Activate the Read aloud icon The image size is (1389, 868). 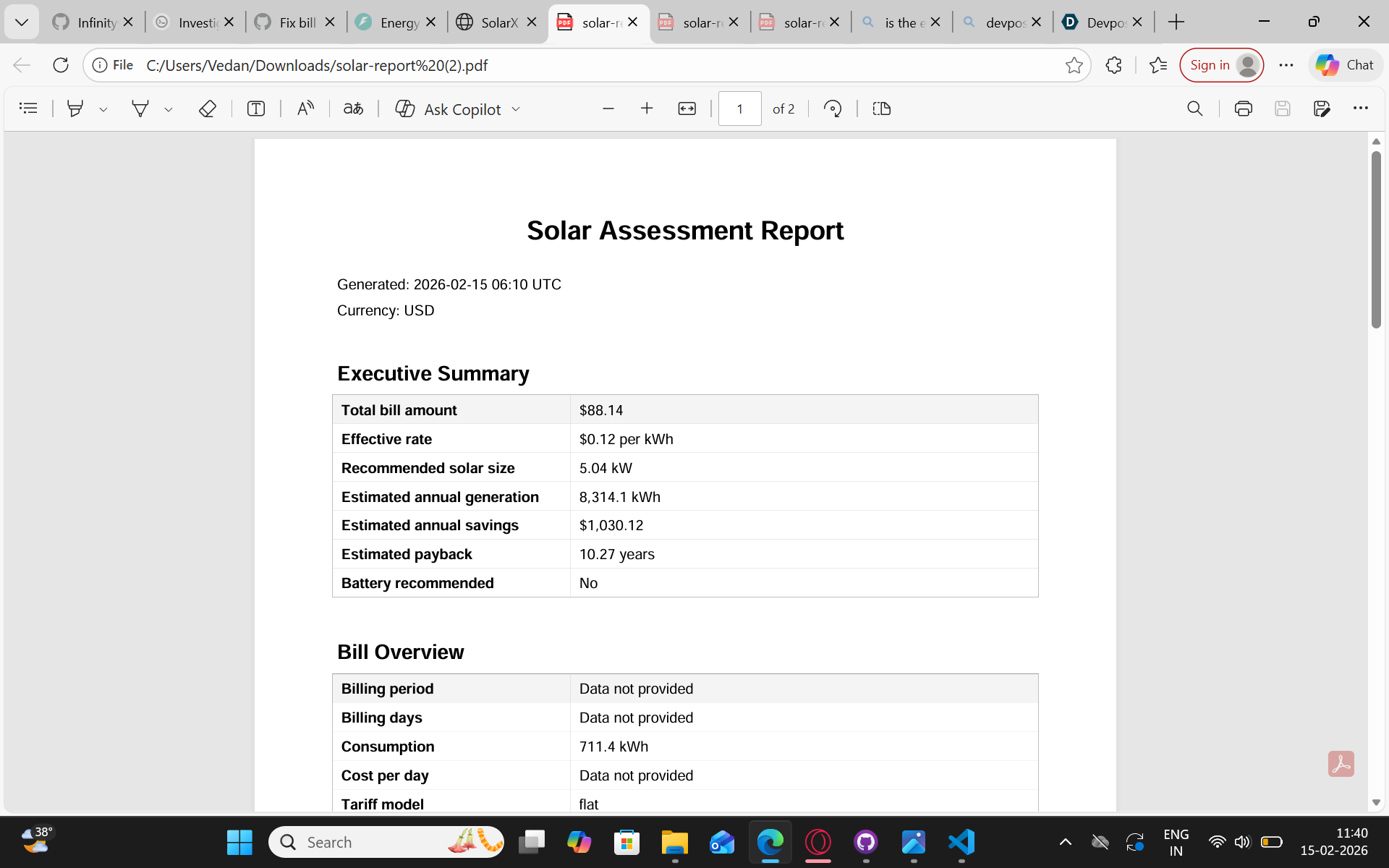305,109
